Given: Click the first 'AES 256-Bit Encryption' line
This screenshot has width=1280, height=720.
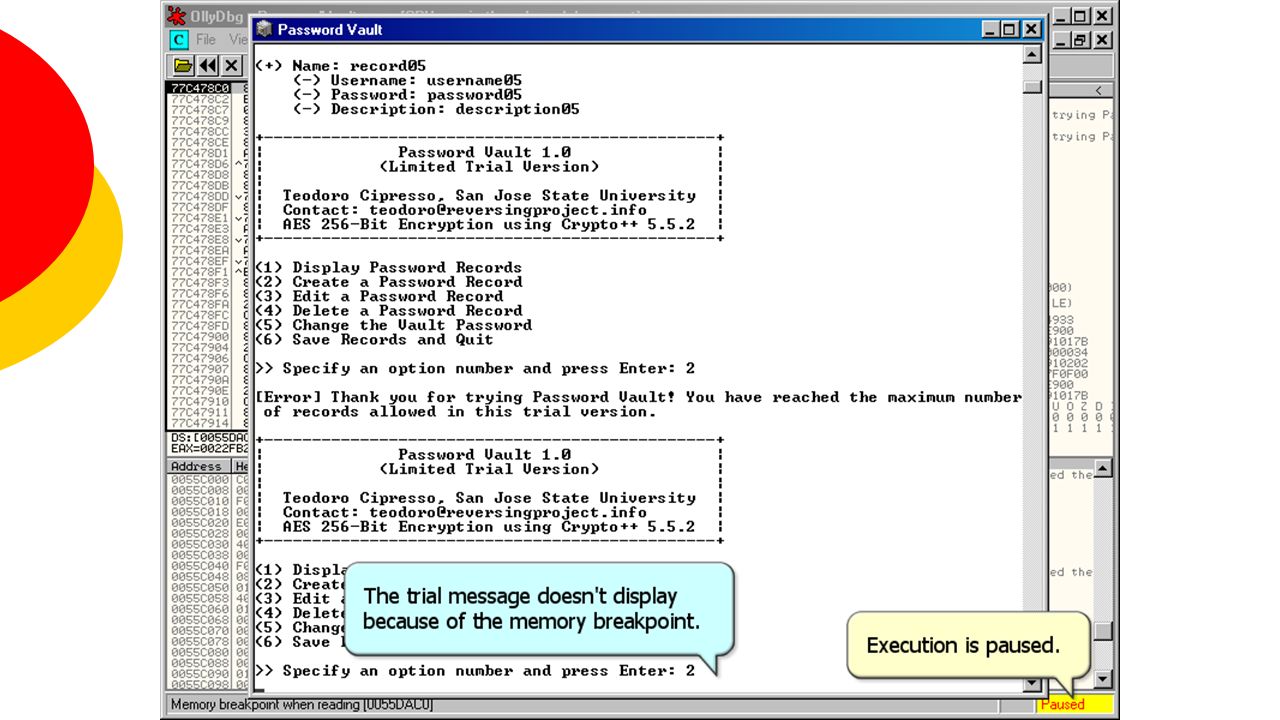Looking at the screenshot, I should (x=489, y=224).
